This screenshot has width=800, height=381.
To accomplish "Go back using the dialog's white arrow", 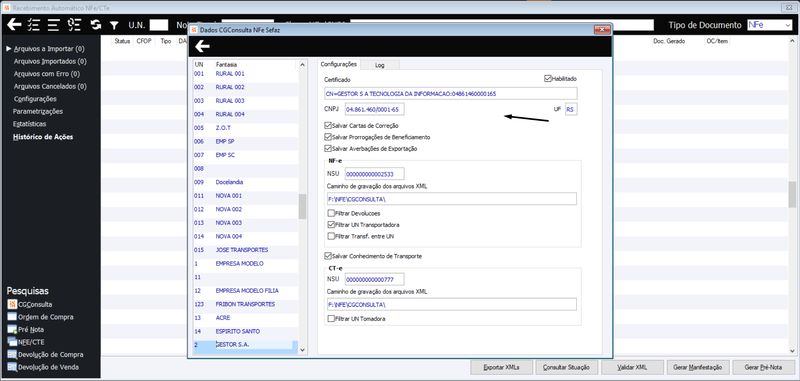I will [x=203, y=47].
